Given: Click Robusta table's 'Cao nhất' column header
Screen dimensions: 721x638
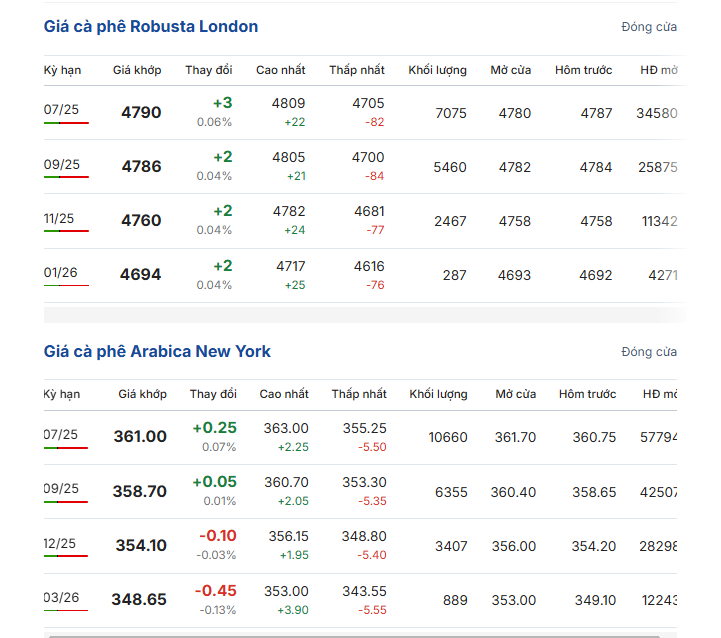Looking at the screenshot, I should coord(280,70).
